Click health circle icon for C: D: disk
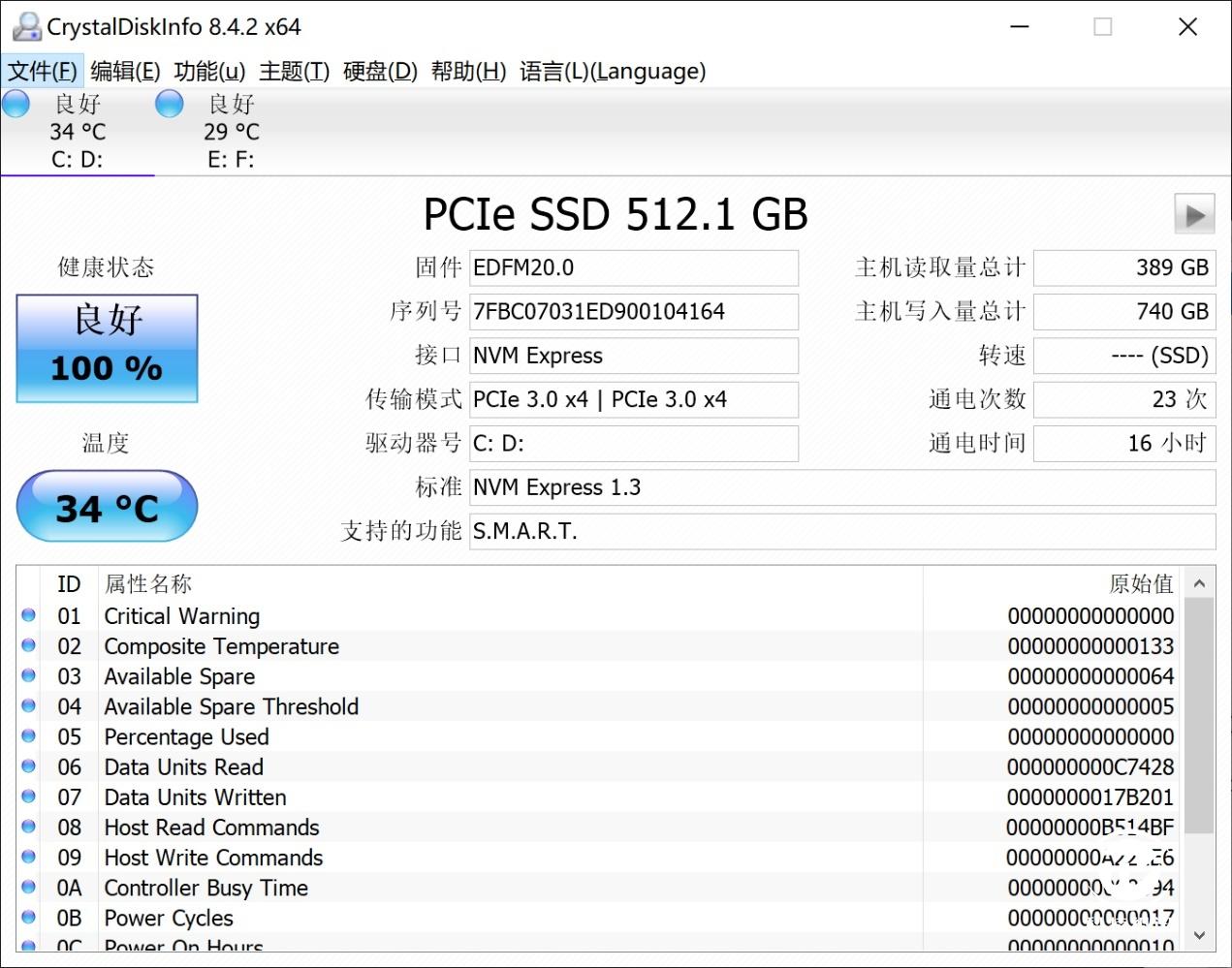Viewport: 1232px width, 968px height. click(x=16, y=104)
